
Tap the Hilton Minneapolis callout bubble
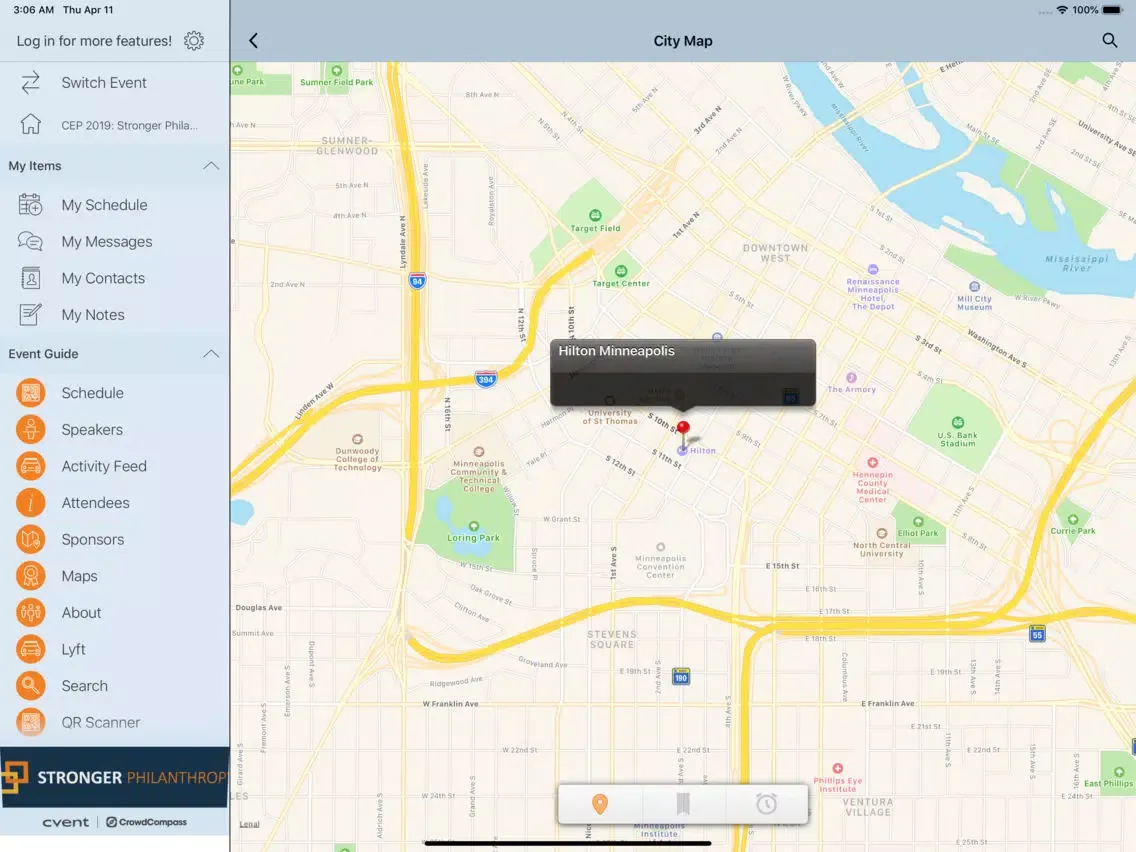(x=682, y=372)
